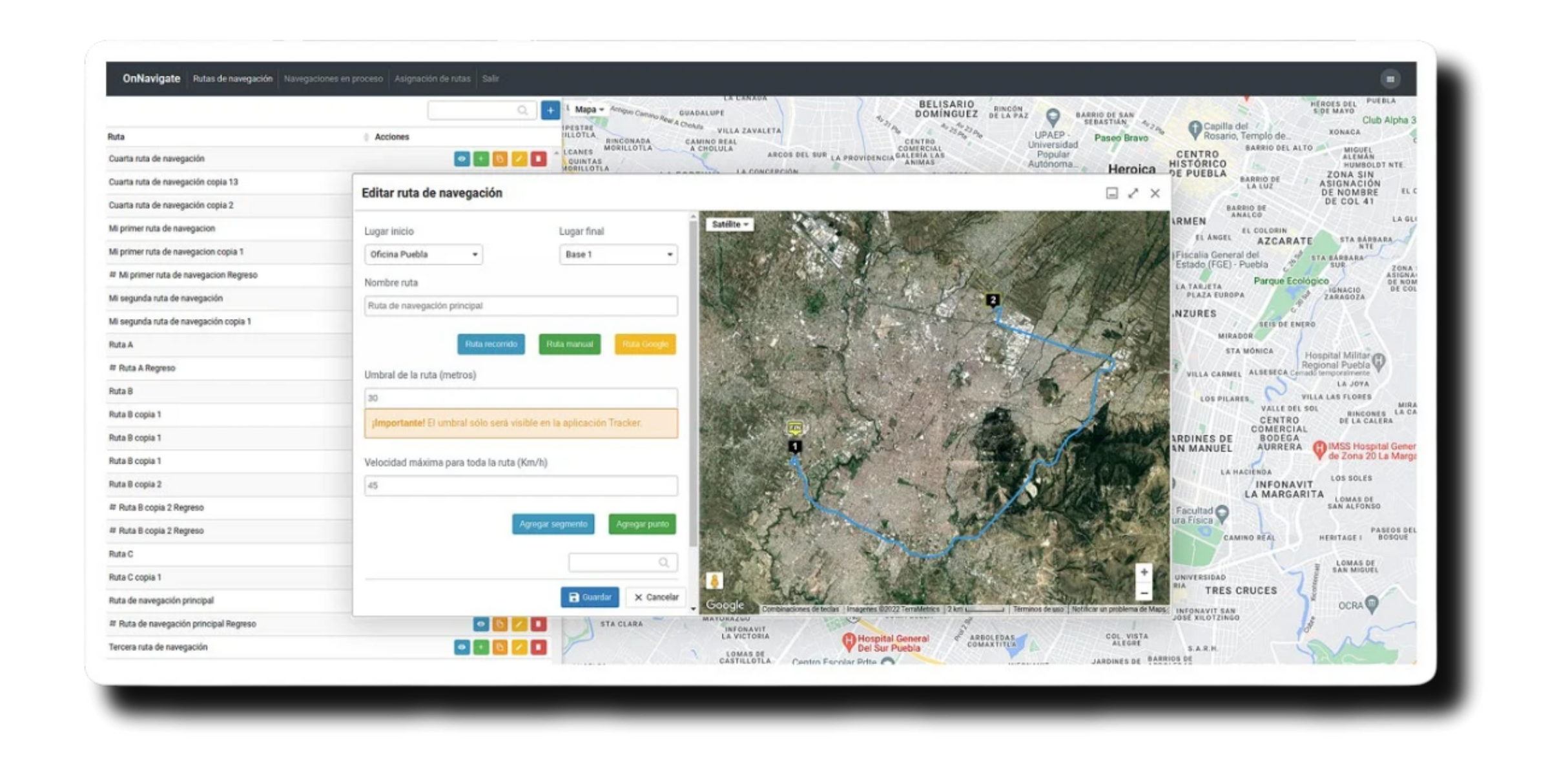Go to Navegaciones en proceso tab
Screen dimensions: 1568x777
333,79
